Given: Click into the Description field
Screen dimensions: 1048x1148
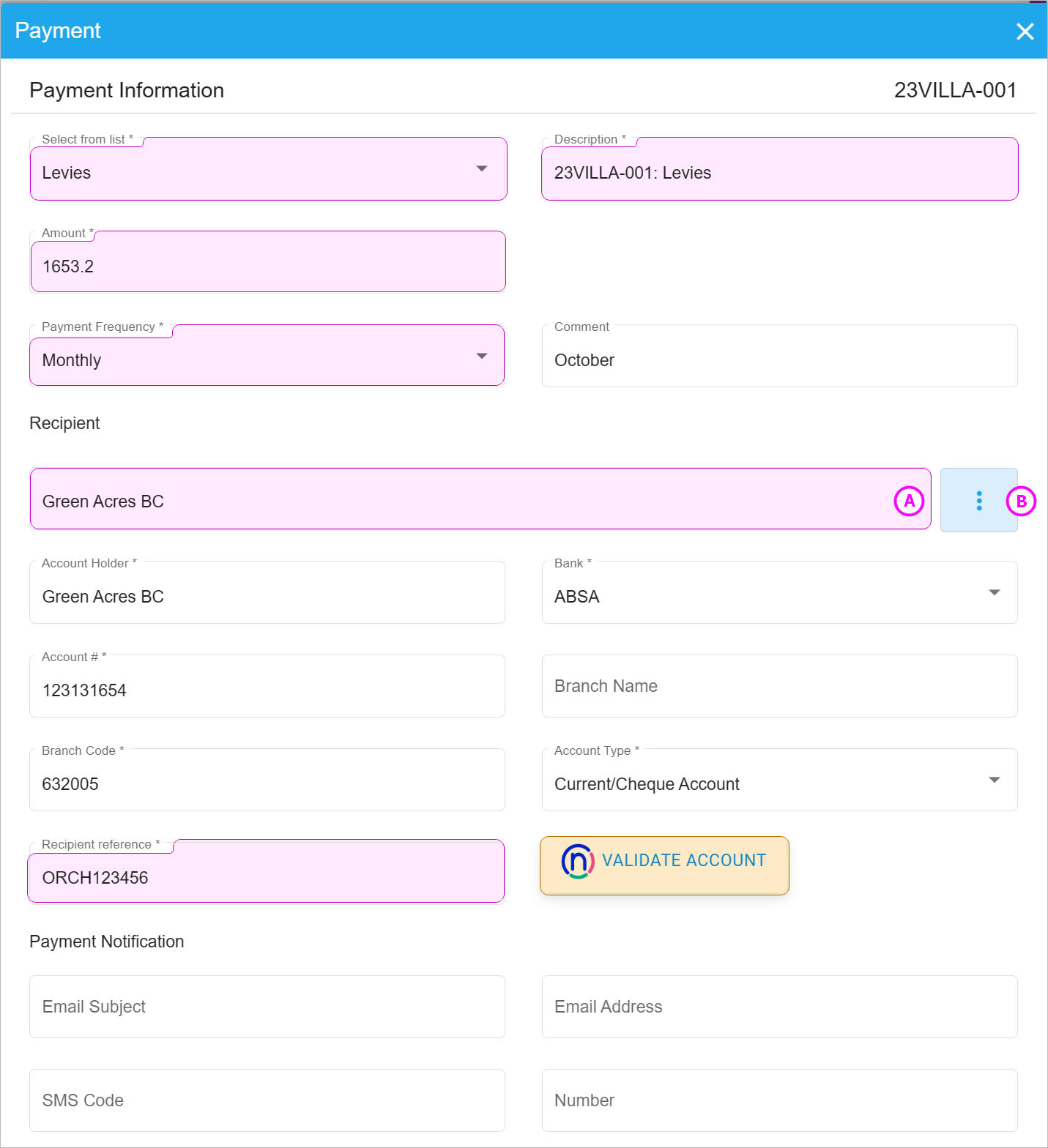Looking at the screenshot, I should [x=779, y=169].
